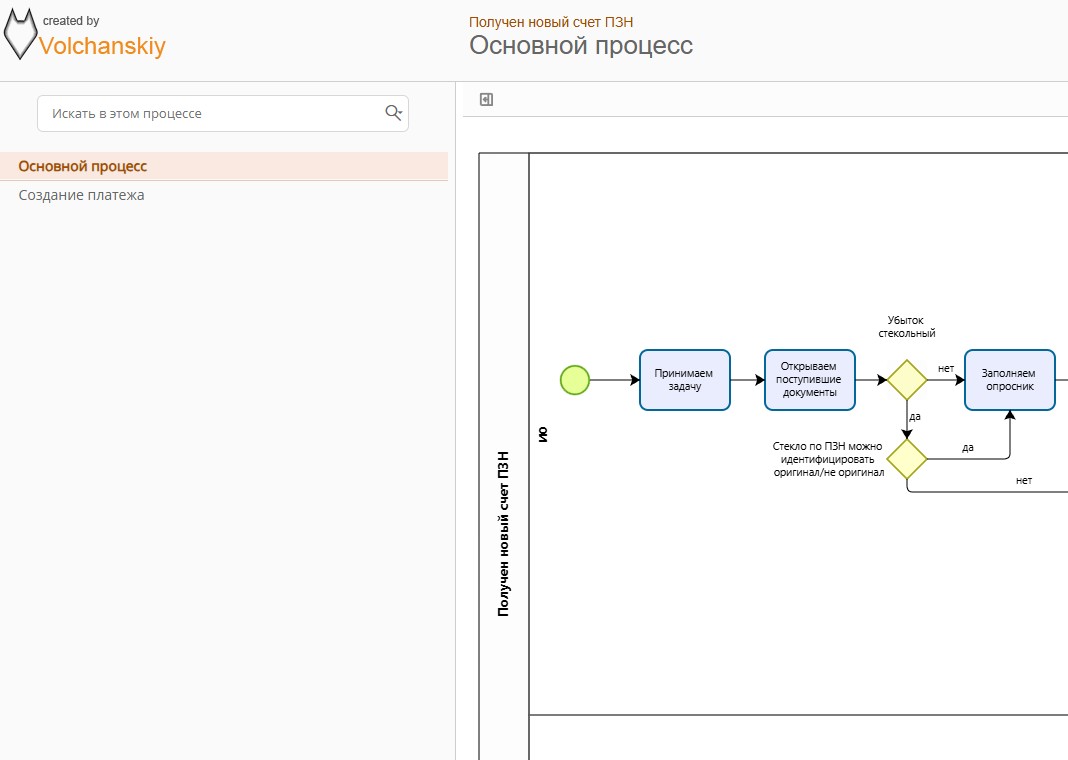Collapse the sidebar with the panel toggle icon

pos(486,99)
